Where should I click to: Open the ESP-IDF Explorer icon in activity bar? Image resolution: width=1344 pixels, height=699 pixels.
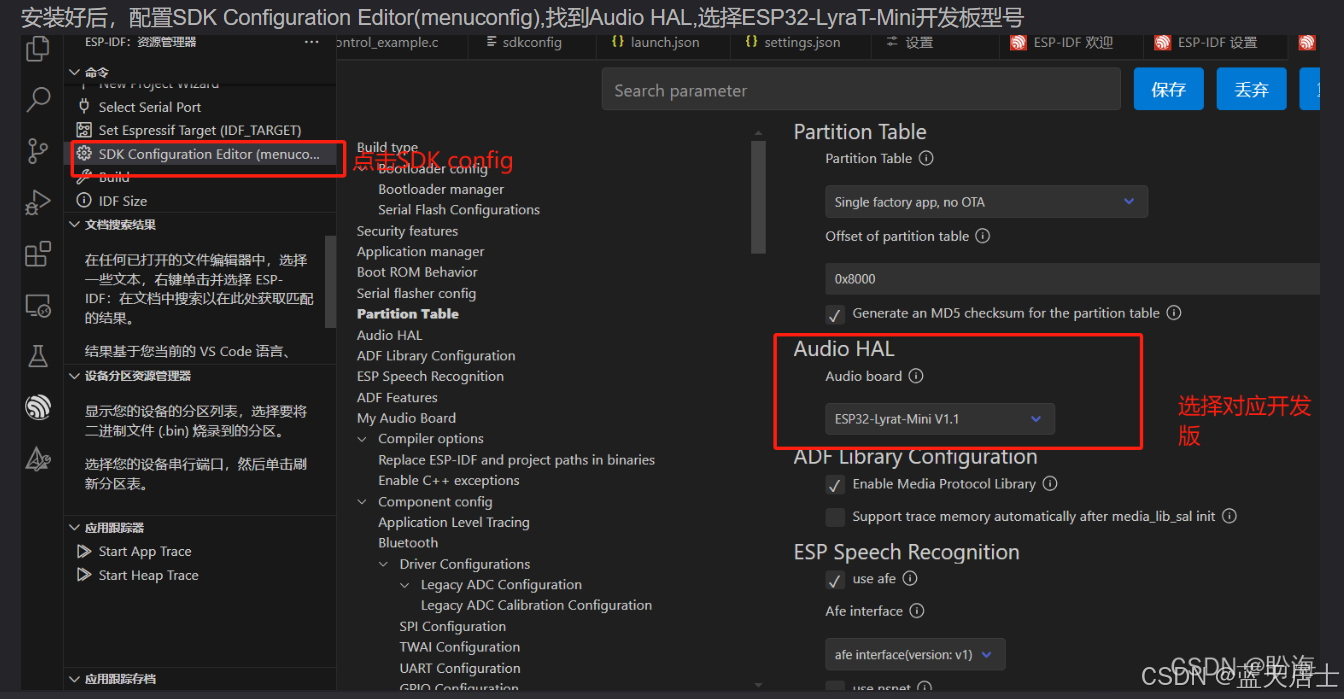point(38,407)
